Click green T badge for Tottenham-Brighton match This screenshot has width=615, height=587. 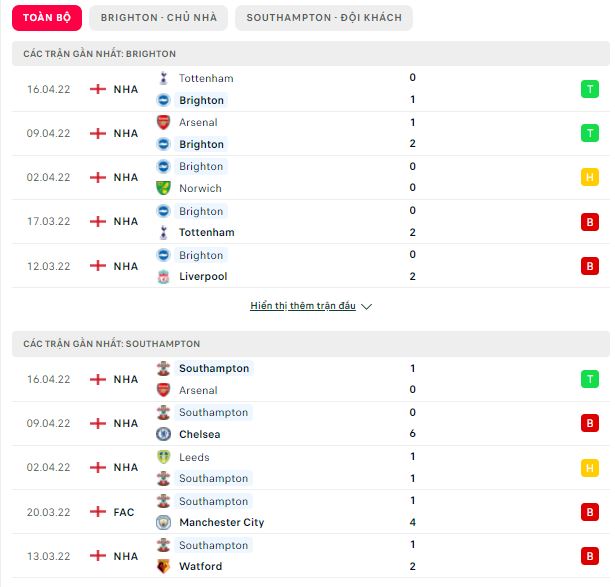point(590,89)
